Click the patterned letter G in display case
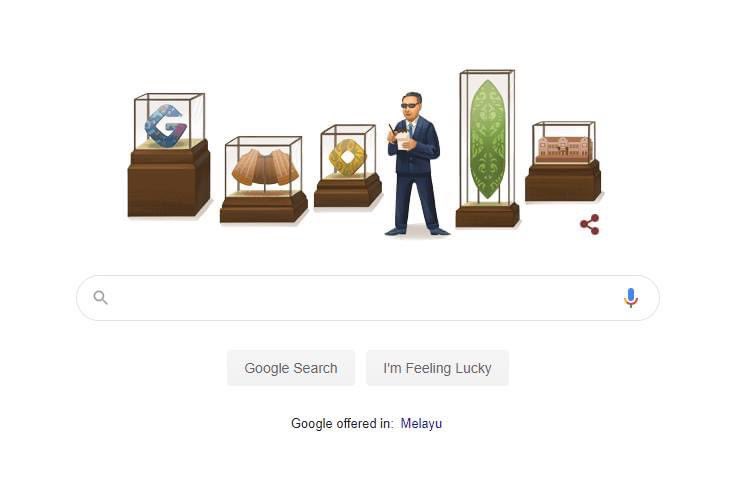Screen dimensions: 745x484 click(165, 126)
